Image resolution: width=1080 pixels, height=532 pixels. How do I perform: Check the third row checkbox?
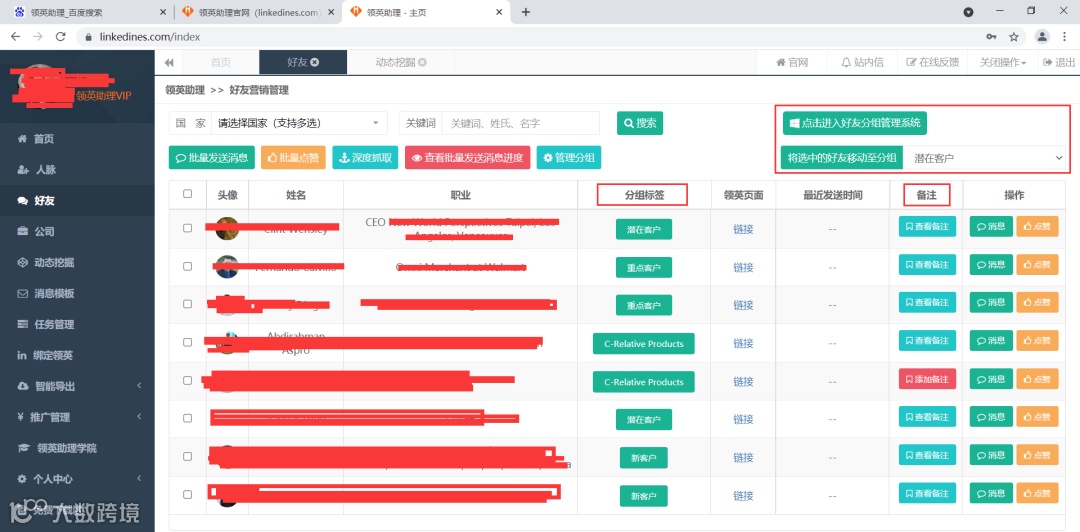tap(187, 304)
